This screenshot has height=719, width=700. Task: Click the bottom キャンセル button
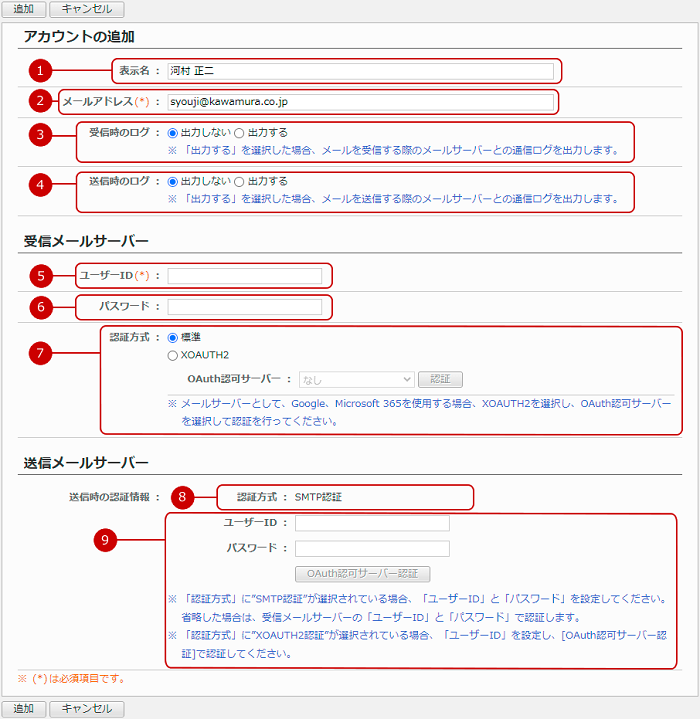point(87,708)
